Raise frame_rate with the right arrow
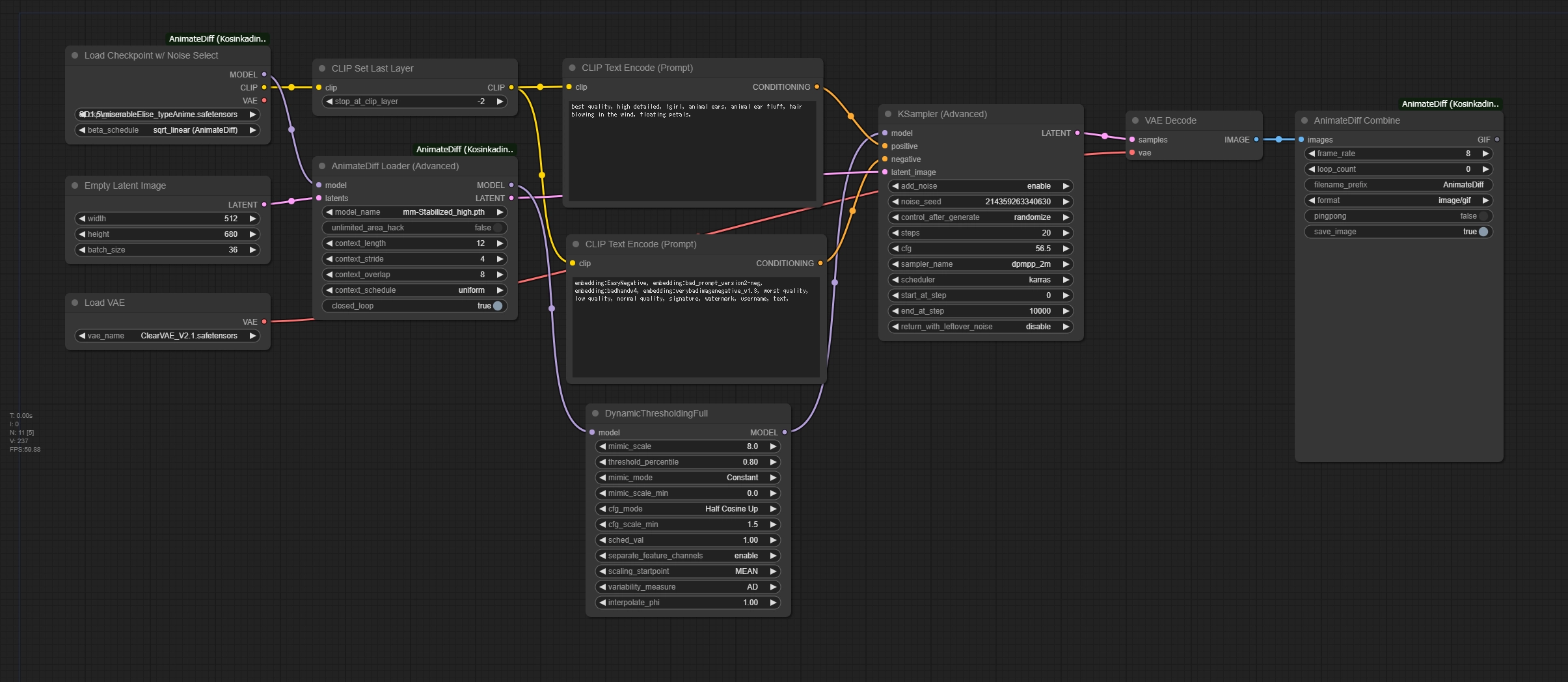Screen dimensions: 1568x682 pyautogui.click(x=1485, y=154)
